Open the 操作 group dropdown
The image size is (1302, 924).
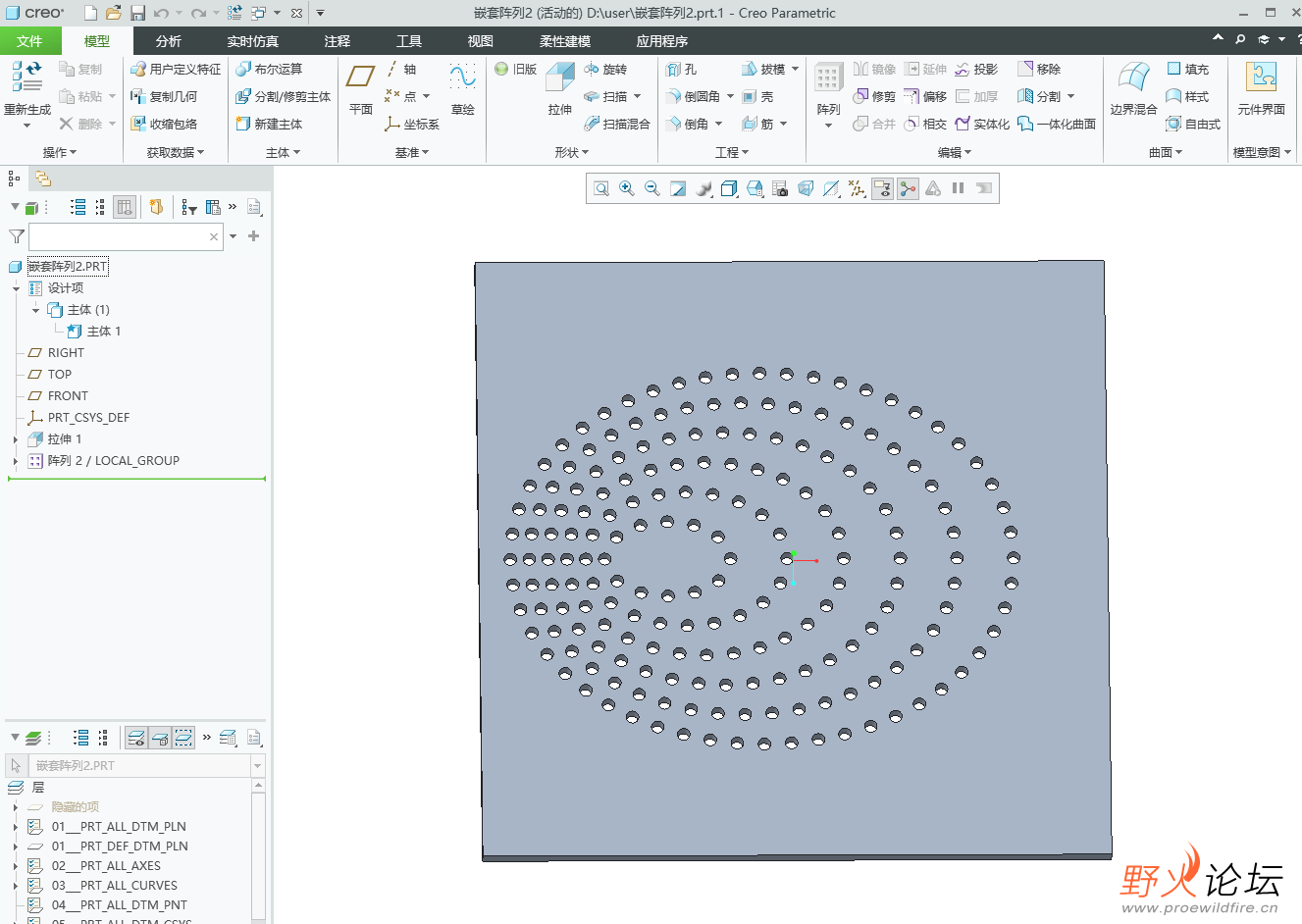pos(60,152)
